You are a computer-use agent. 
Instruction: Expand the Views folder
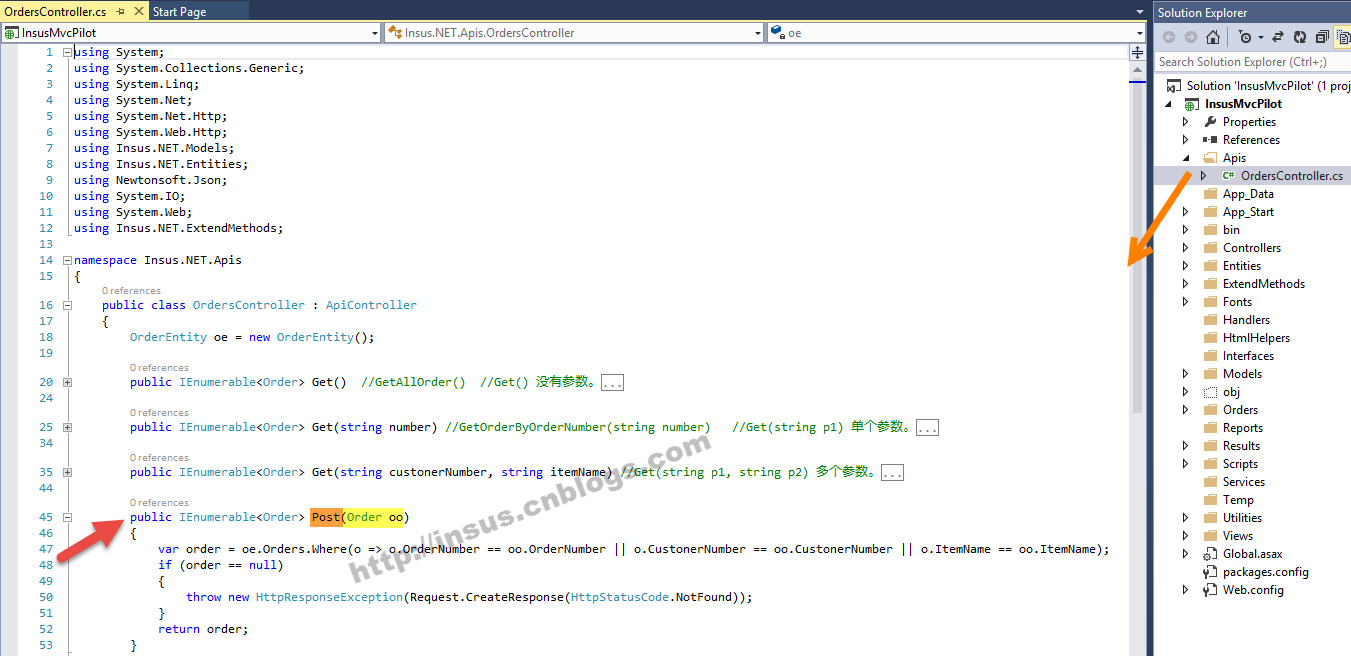pyautogui.click(x=1186, y=536)
